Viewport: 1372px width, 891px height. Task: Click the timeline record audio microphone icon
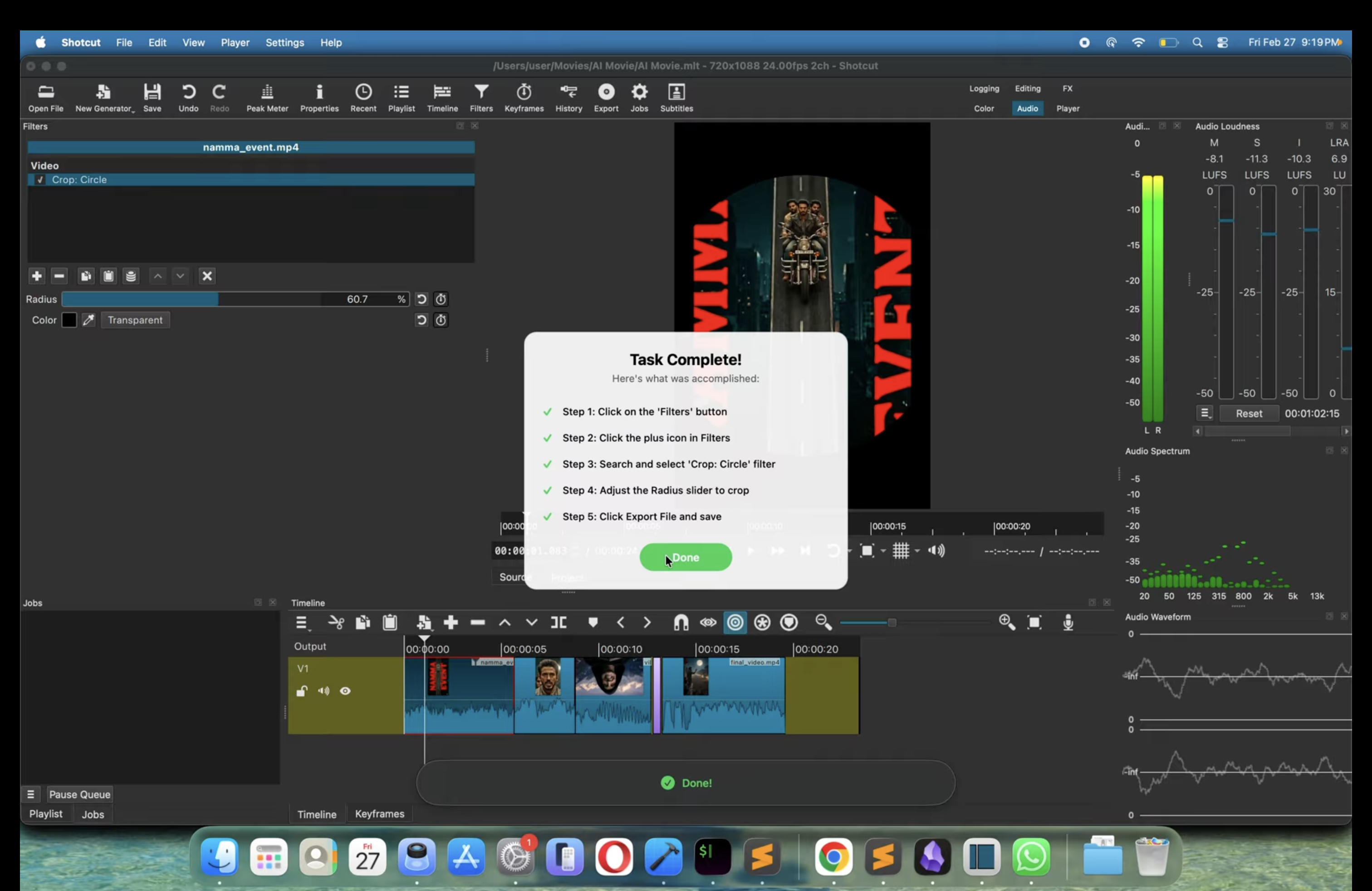pos(1068,622)
